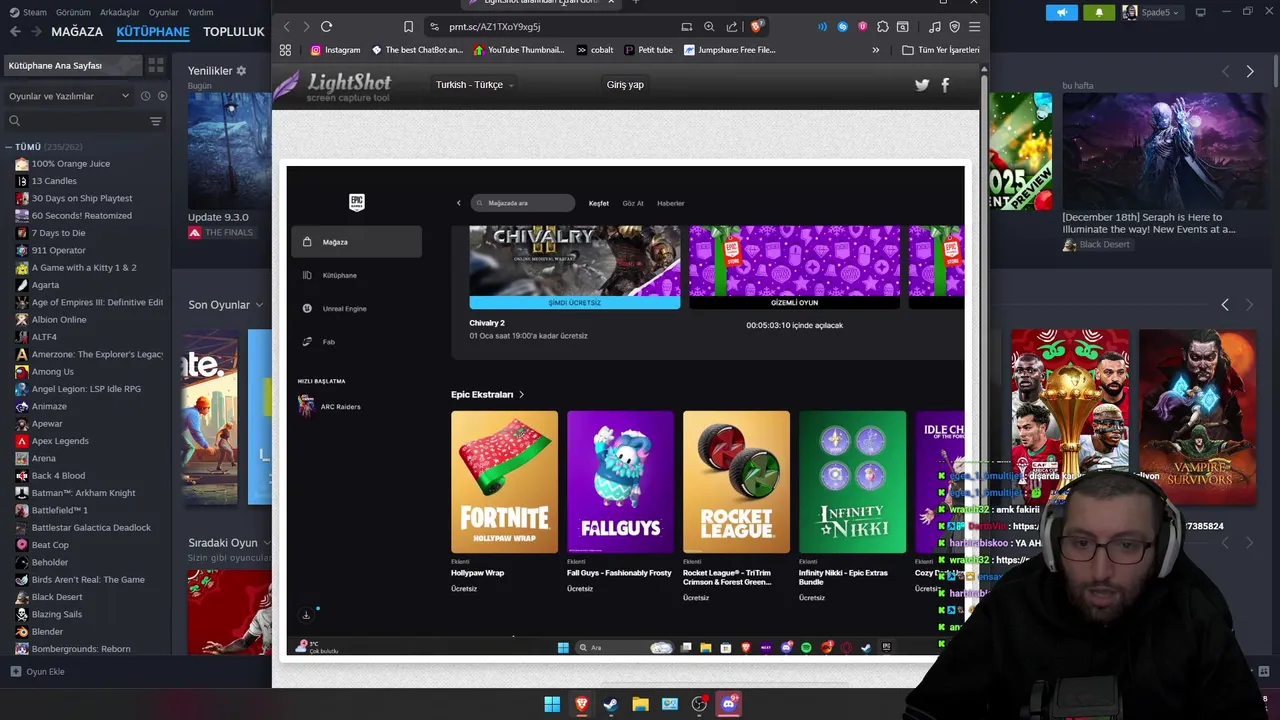1280x720 pixels.
Task: Open Discord from the Windows taskbar
Action: click(x=729, y=704)
